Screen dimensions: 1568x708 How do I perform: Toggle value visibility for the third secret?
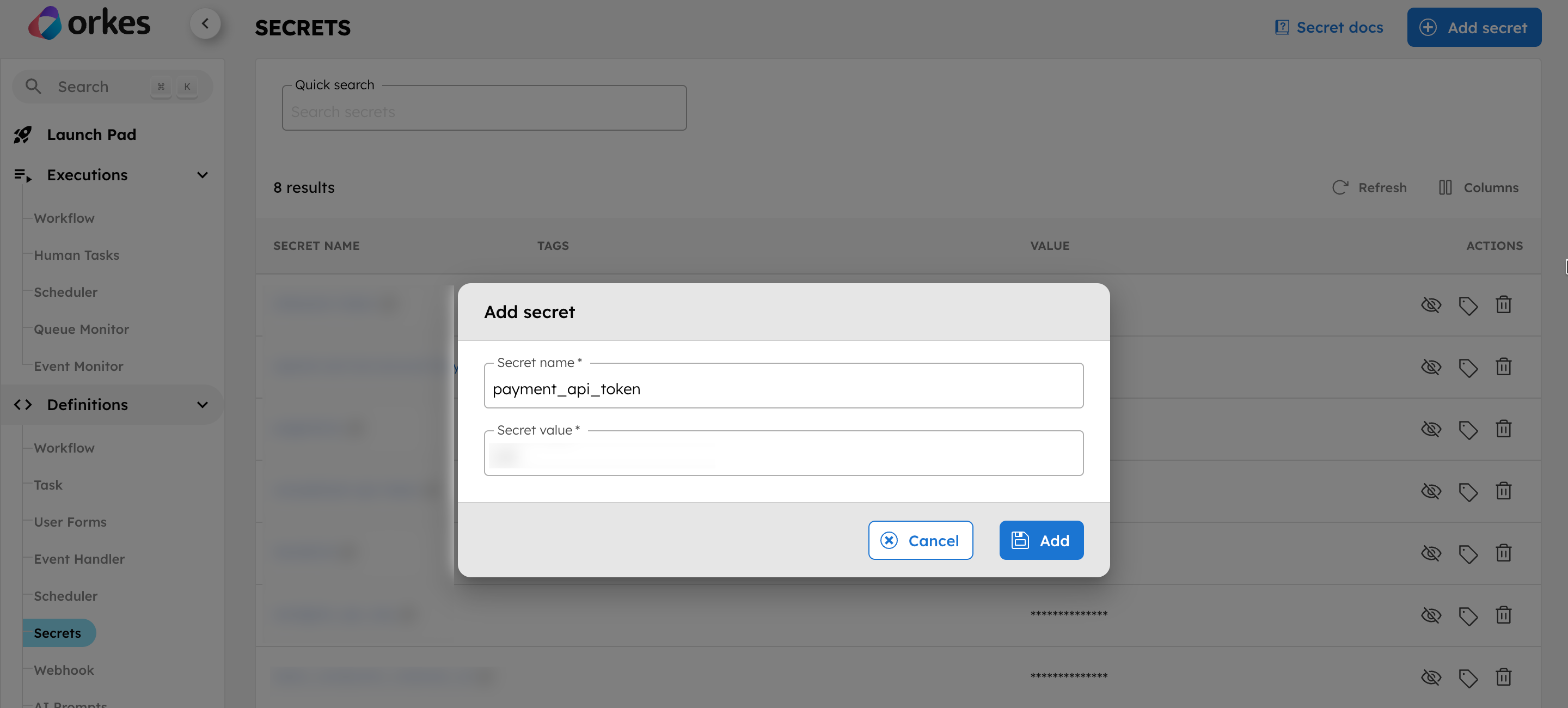click(x=1430, y=429)
